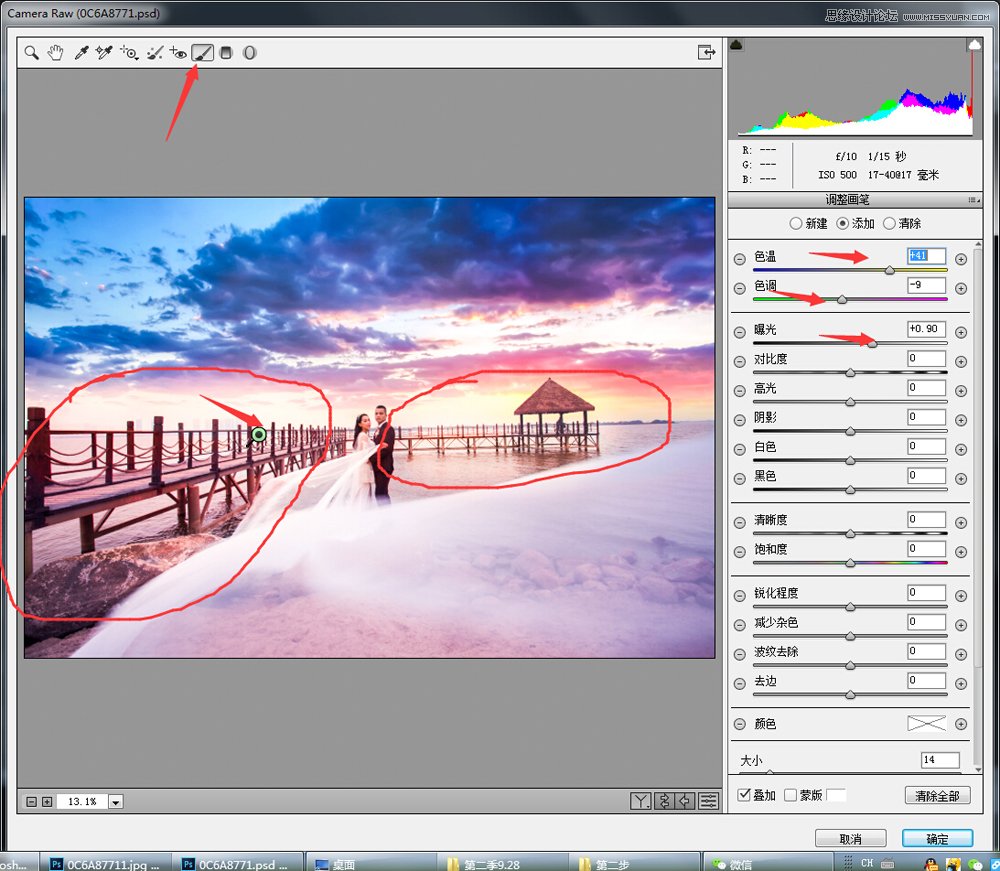1000x871 pixels.
Task: Click the 色调 slider handle
Action: click(842, 300)
